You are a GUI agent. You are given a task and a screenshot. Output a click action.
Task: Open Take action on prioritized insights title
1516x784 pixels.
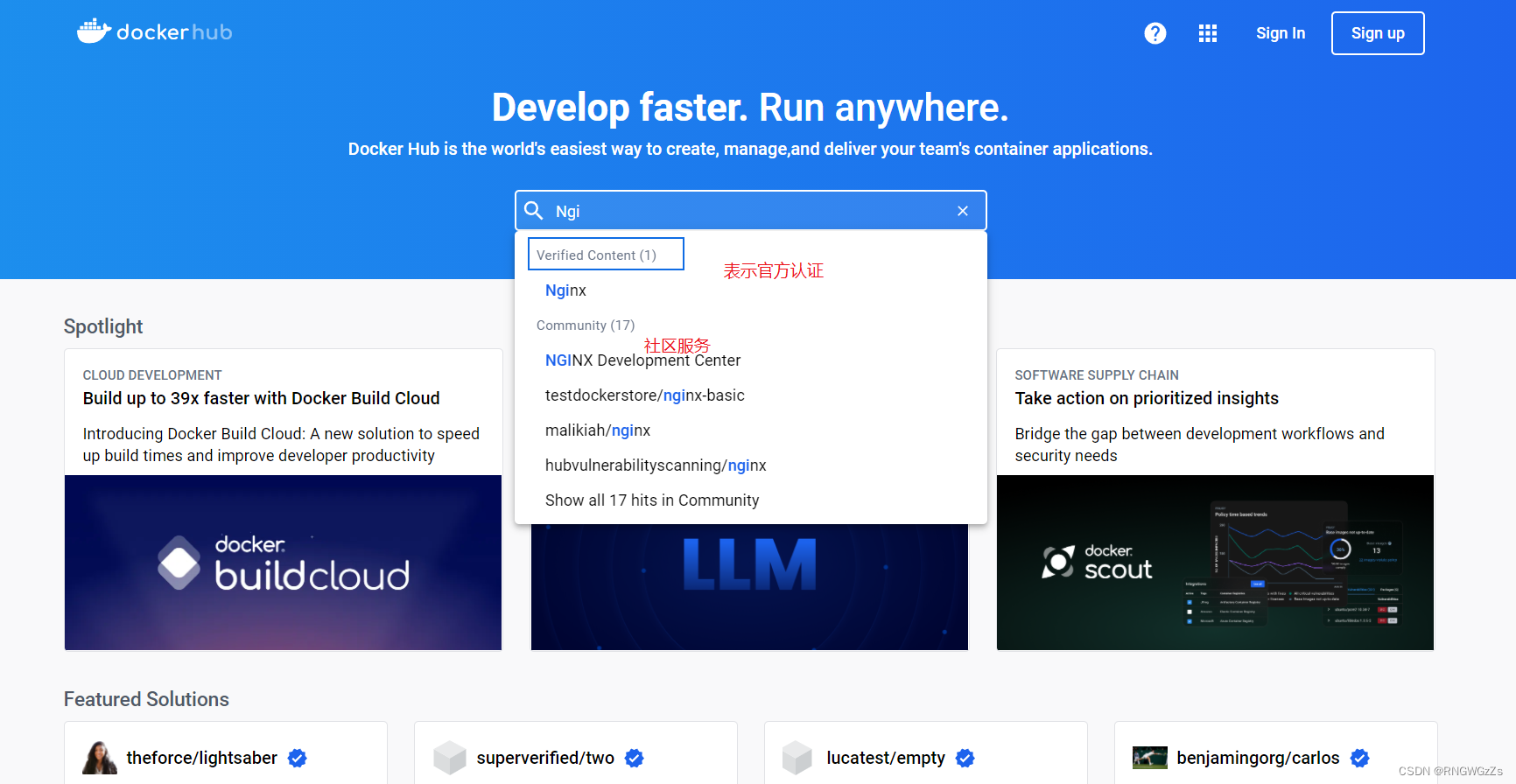coord(1147,398)
